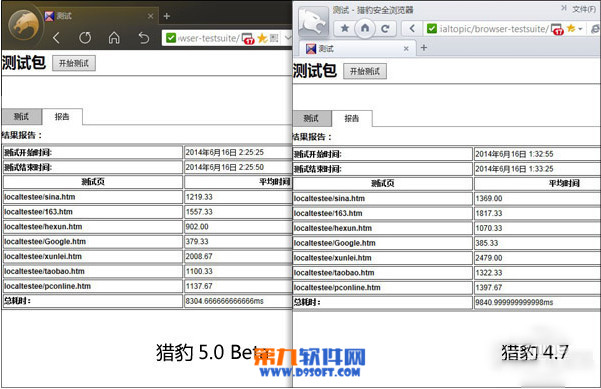Go back in right Liebao 4.7 browser

pyautogui.click(x=412, y=28)
